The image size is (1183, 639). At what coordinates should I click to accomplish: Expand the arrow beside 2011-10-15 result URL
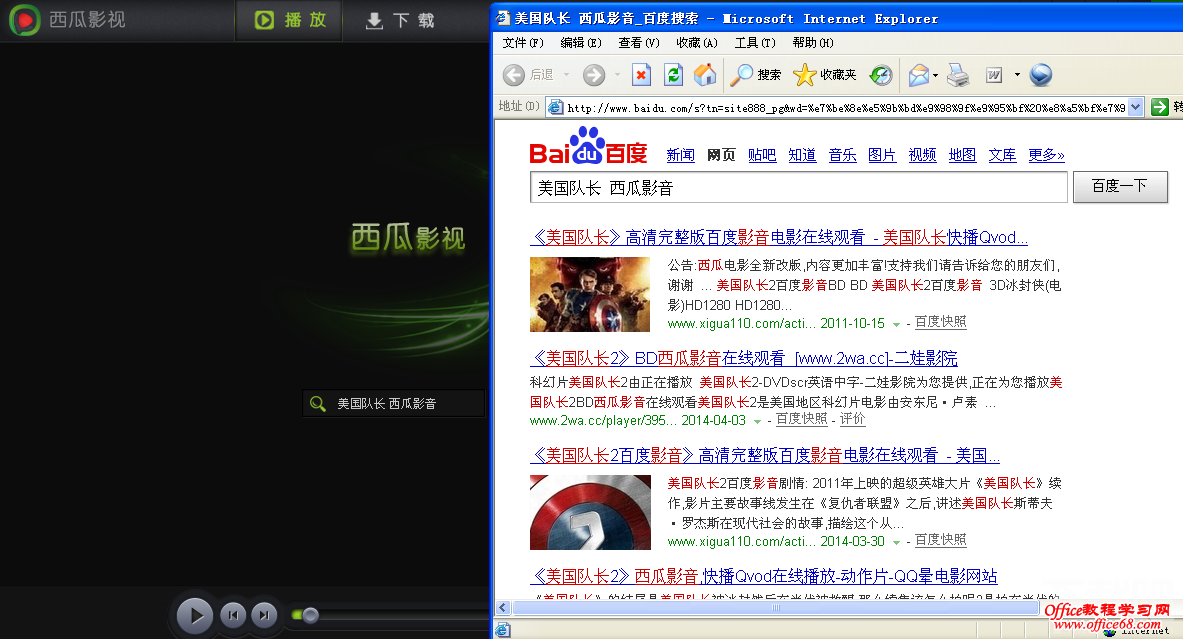pyautogui.click(x=896, y=324)
